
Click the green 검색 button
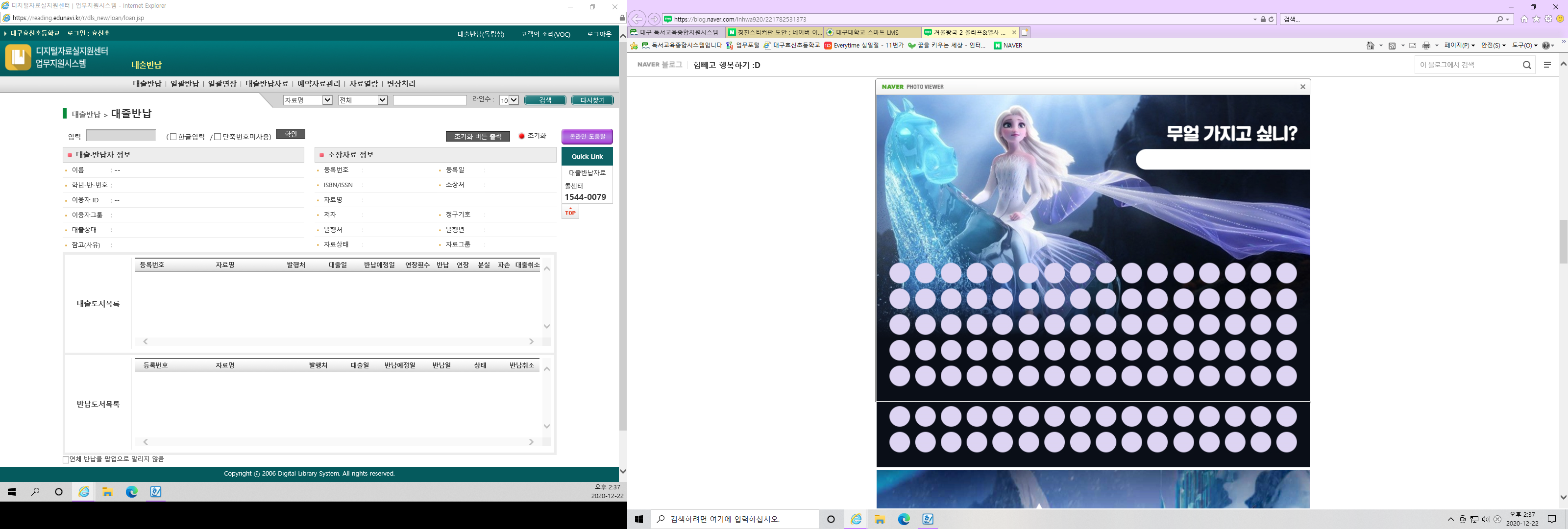[545, 100]
